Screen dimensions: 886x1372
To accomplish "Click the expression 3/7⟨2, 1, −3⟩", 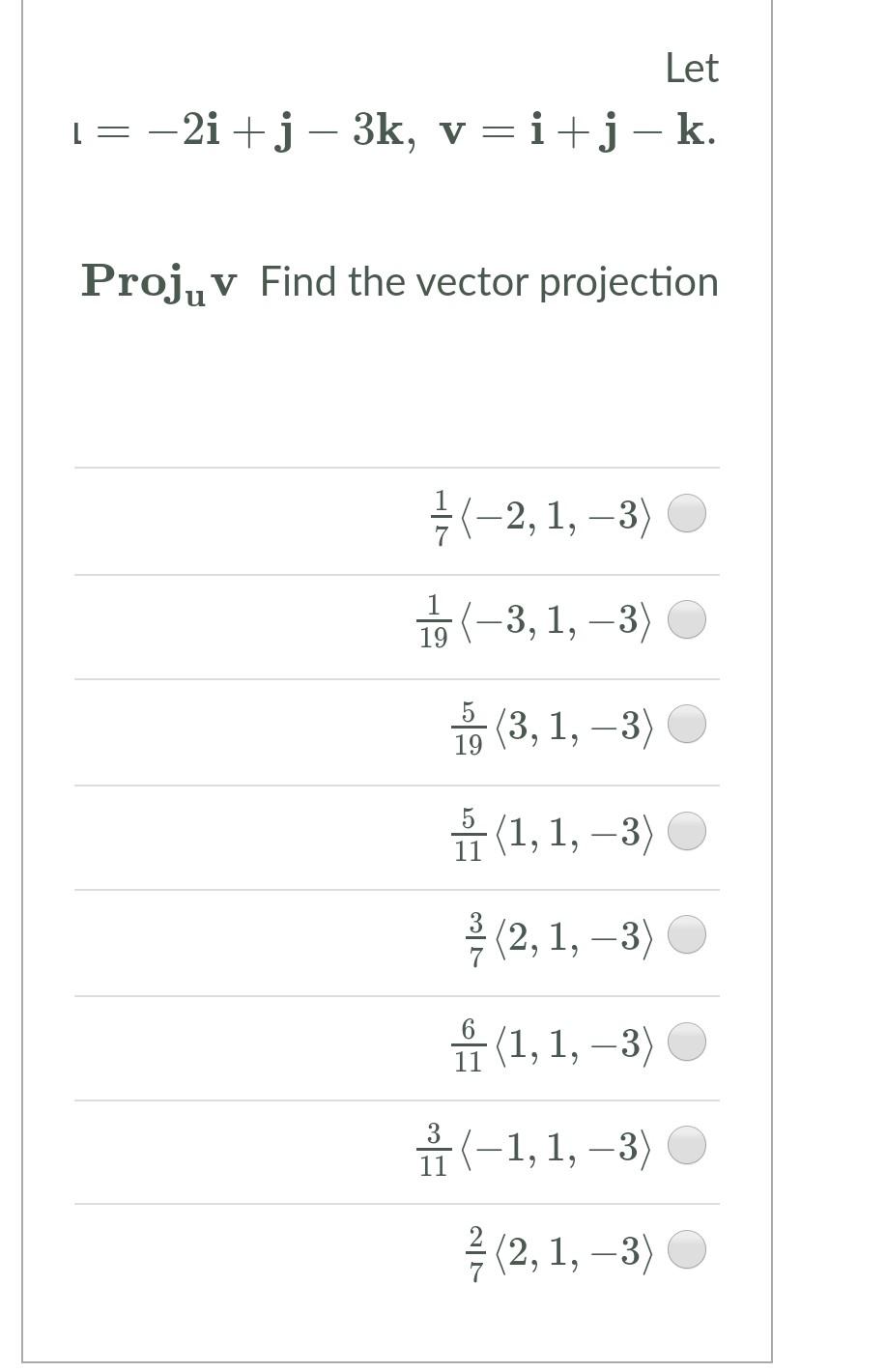I will (x=560, y=934).
